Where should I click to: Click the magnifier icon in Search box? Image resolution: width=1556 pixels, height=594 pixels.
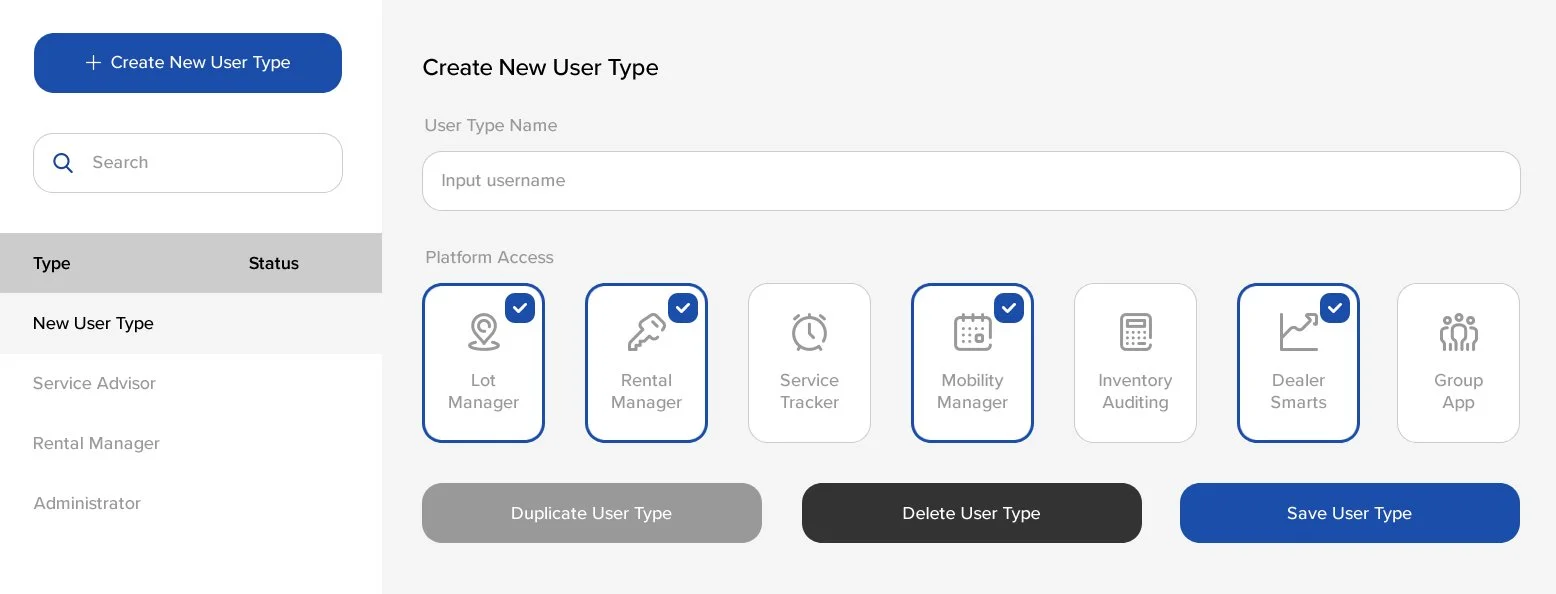(x=63, y=163)
